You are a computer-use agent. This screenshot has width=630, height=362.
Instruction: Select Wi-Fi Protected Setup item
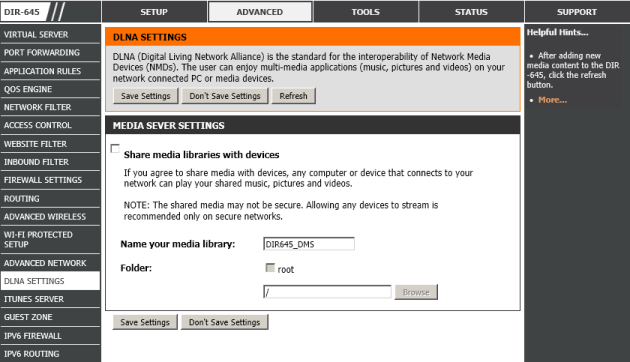point(50,239)
